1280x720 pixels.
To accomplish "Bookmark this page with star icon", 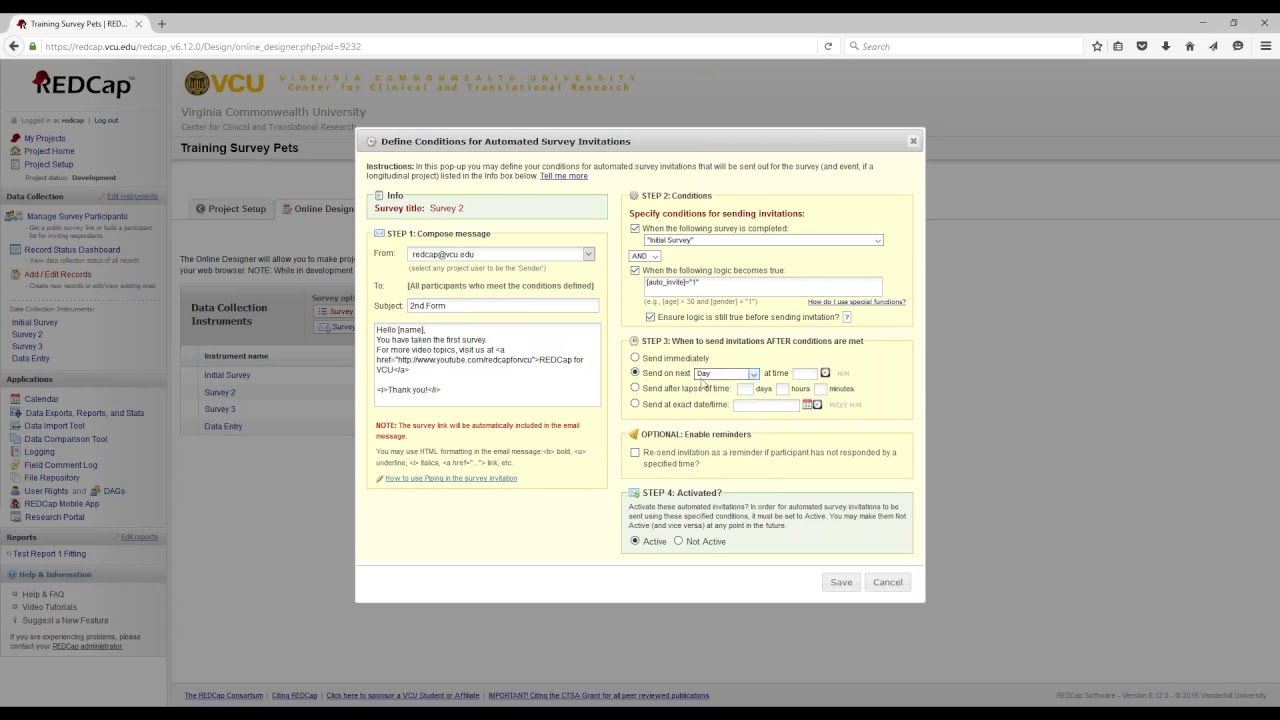I will pyautogui.click(x=1097, y=46).
